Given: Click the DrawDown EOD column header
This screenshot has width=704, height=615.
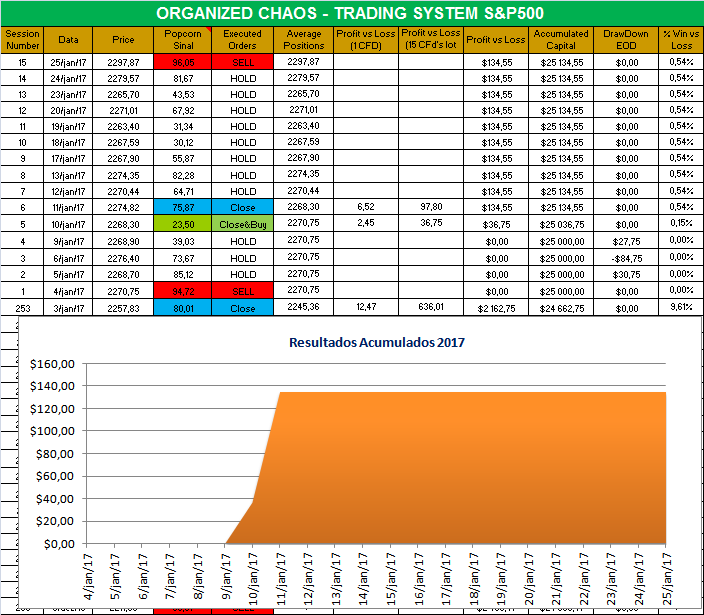Looking at the screenshot, I should point(626,40).
